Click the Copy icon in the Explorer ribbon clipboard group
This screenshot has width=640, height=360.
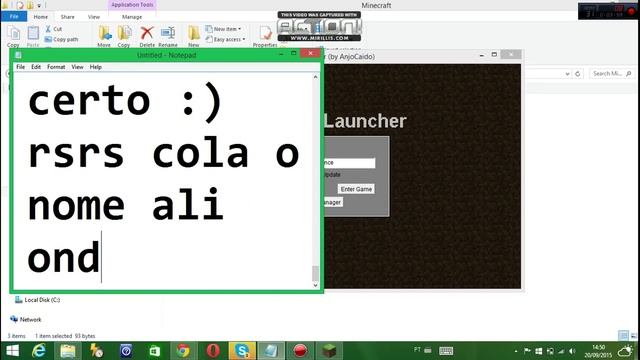(x=13, y=33)
